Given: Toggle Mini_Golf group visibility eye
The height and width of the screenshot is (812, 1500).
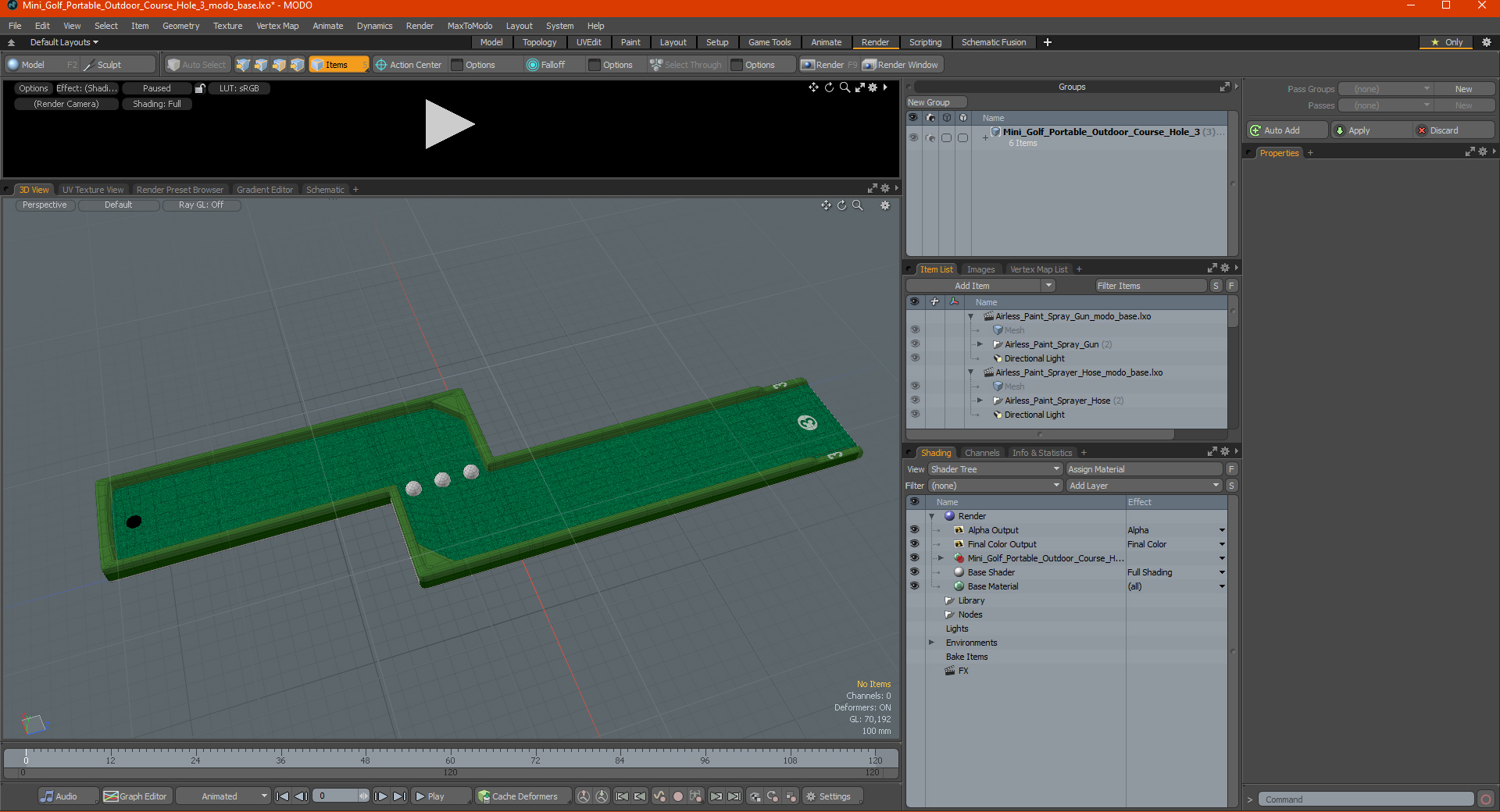Looking at the screenshot, I should 912,137.
